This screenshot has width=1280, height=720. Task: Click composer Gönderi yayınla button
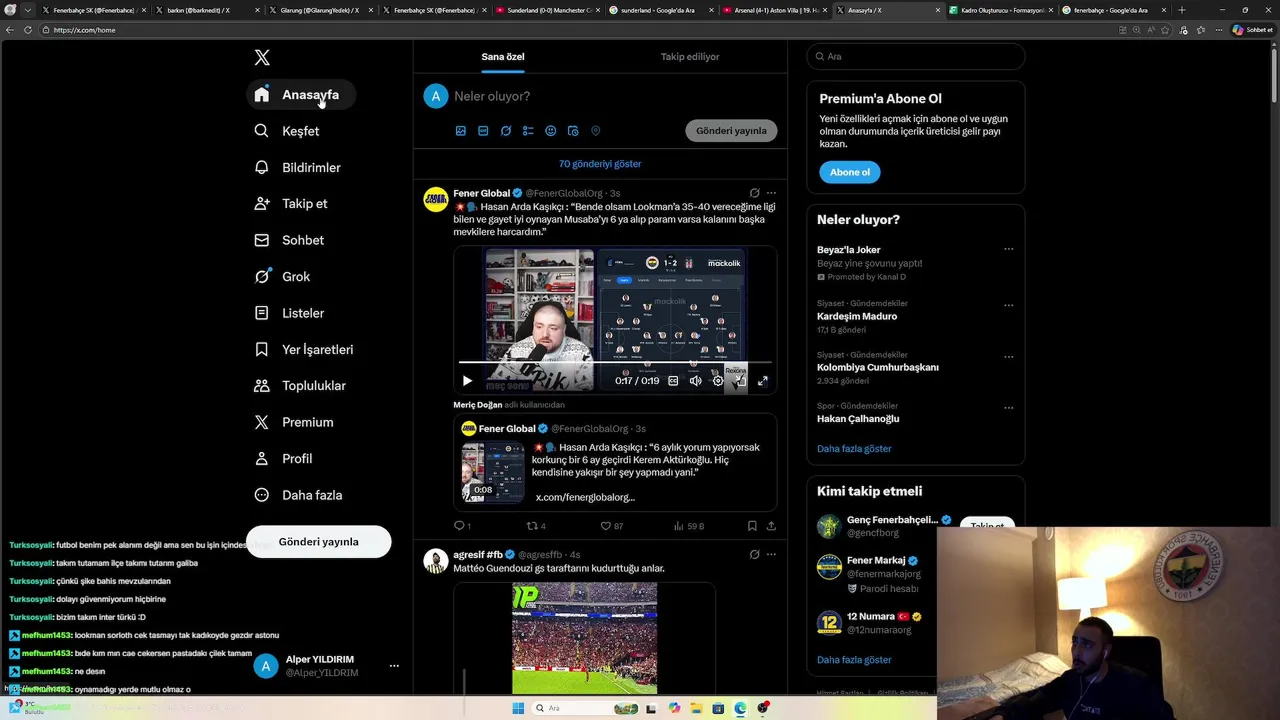[731, 131]
